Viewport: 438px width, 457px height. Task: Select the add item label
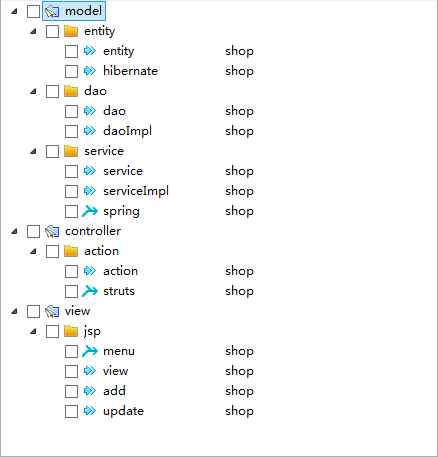[114, 391]
